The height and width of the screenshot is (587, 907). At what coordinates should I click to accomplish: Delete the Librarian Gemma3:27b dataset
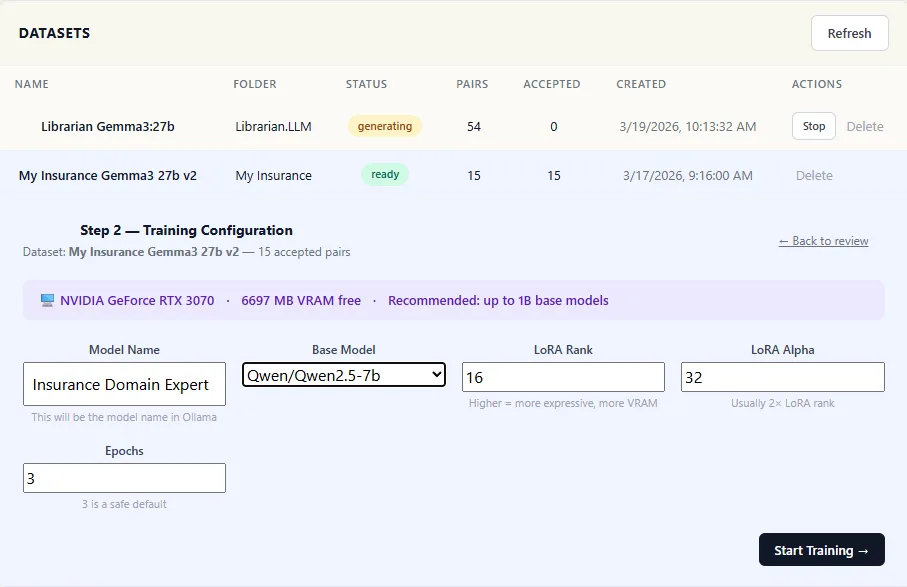[865, 126]
